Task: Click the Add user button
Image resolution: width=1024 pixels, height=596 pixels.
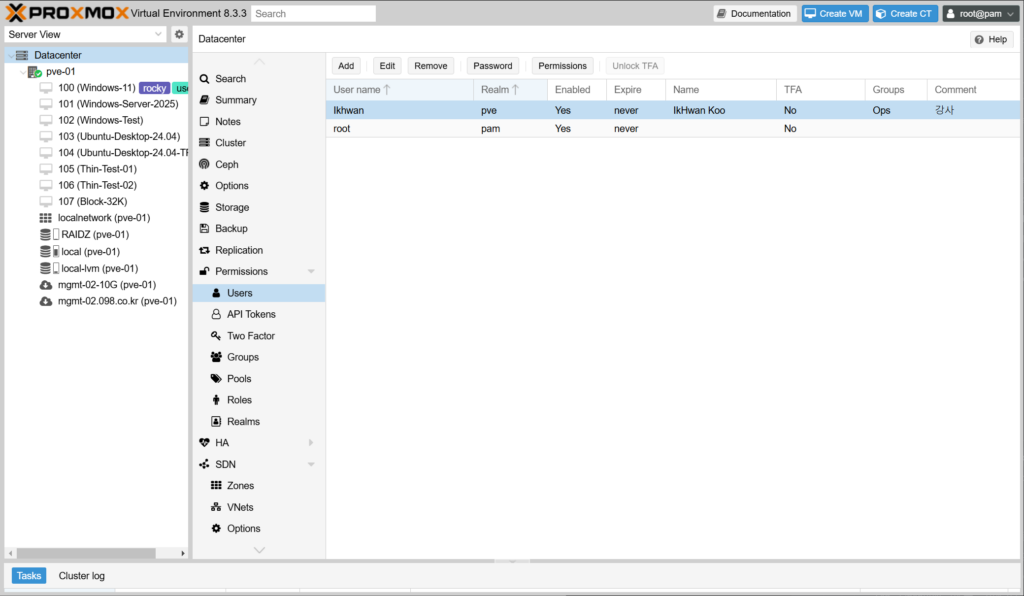Action: (346, 66)
